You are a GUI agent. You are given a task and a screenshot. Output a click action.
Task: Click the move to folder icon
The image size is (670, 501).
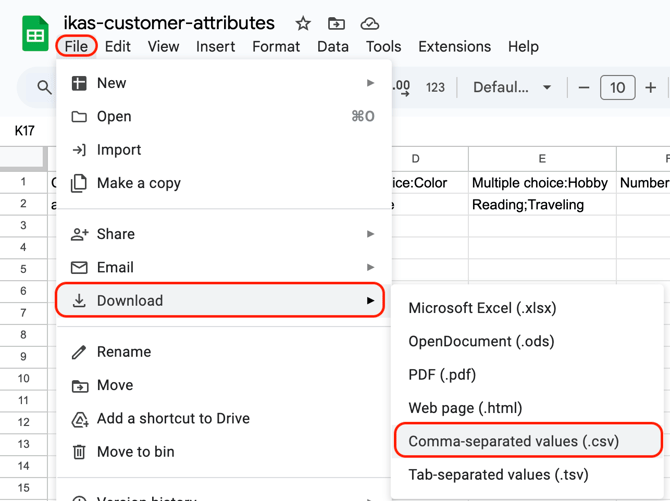click(336, 23)
